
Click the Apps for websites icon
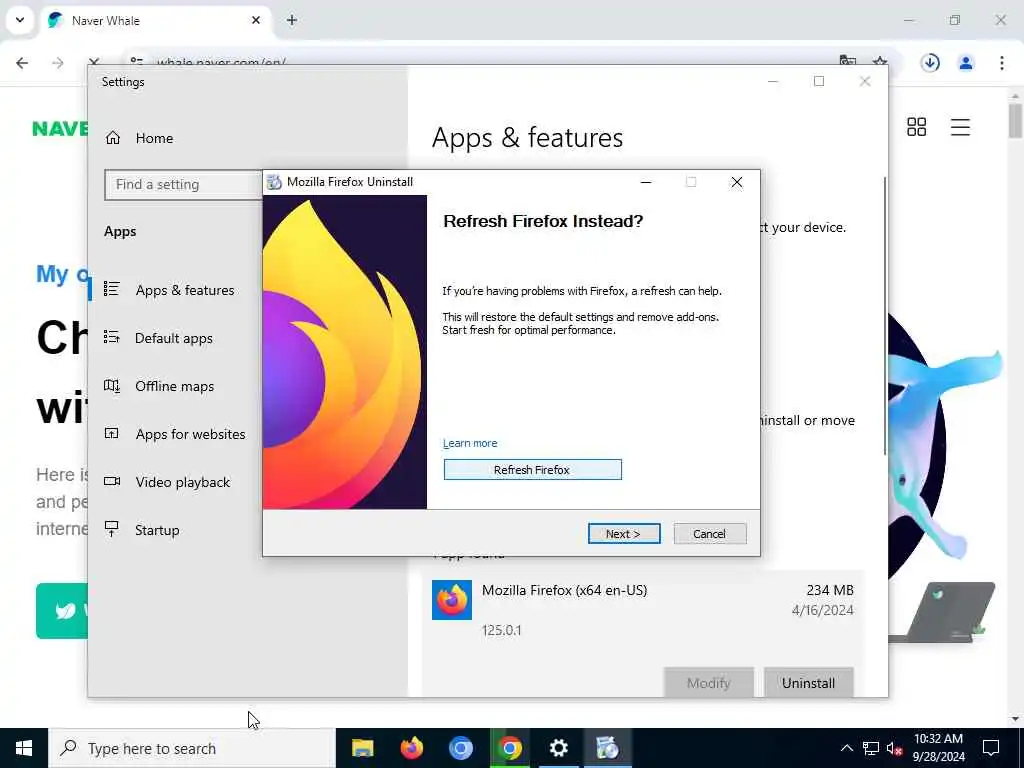[x=112, y=433]
